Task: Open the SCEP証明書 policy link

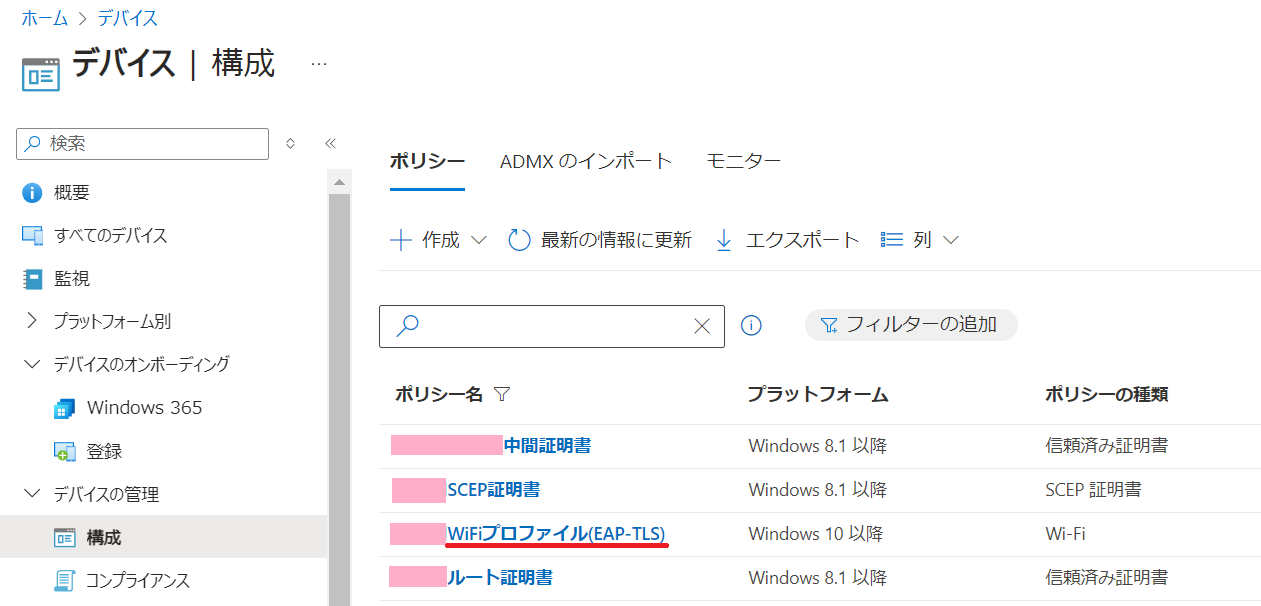Action: coord(494,490)
